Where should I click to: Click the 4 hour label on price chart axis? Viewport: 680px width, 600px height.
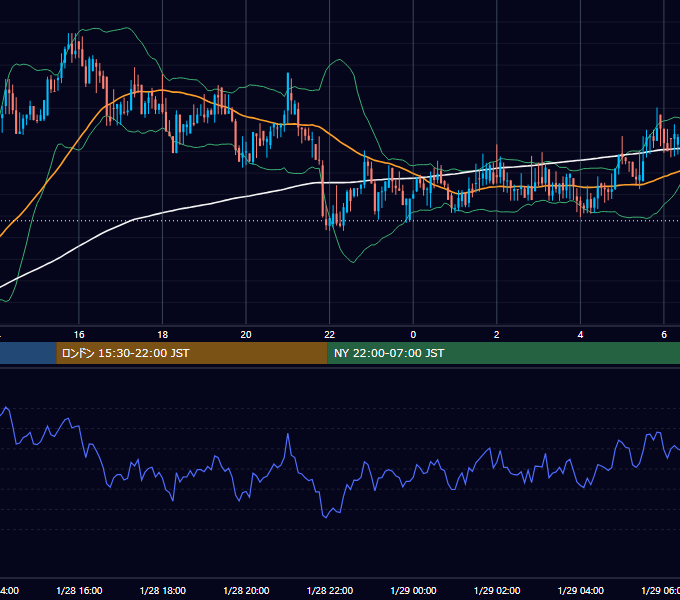[x=580, y=334]
